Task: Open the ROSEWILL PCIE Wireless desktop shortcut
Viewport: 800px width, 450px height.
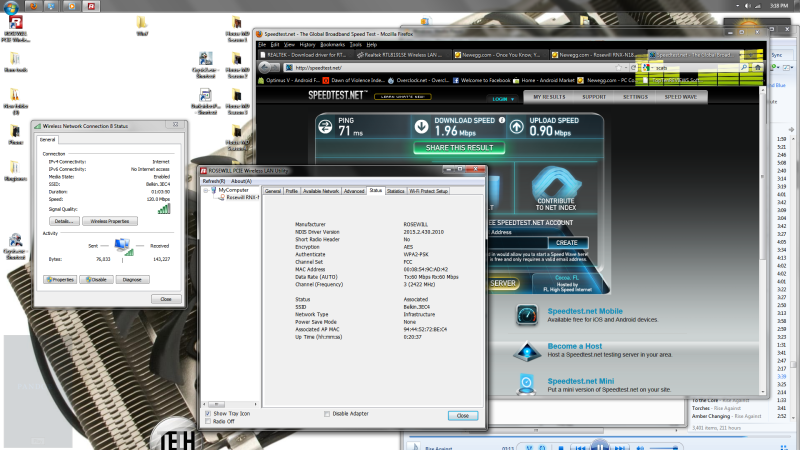Action: pos(15,29)
